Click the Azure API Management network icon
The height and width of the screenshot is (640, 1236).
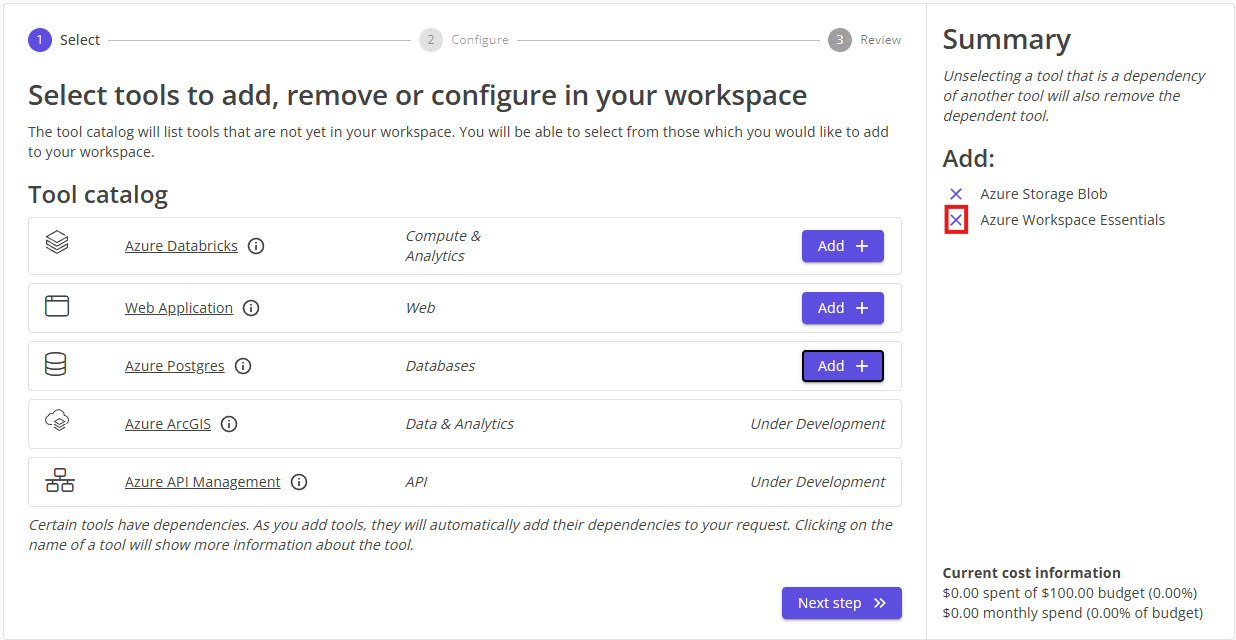(60, 481)
